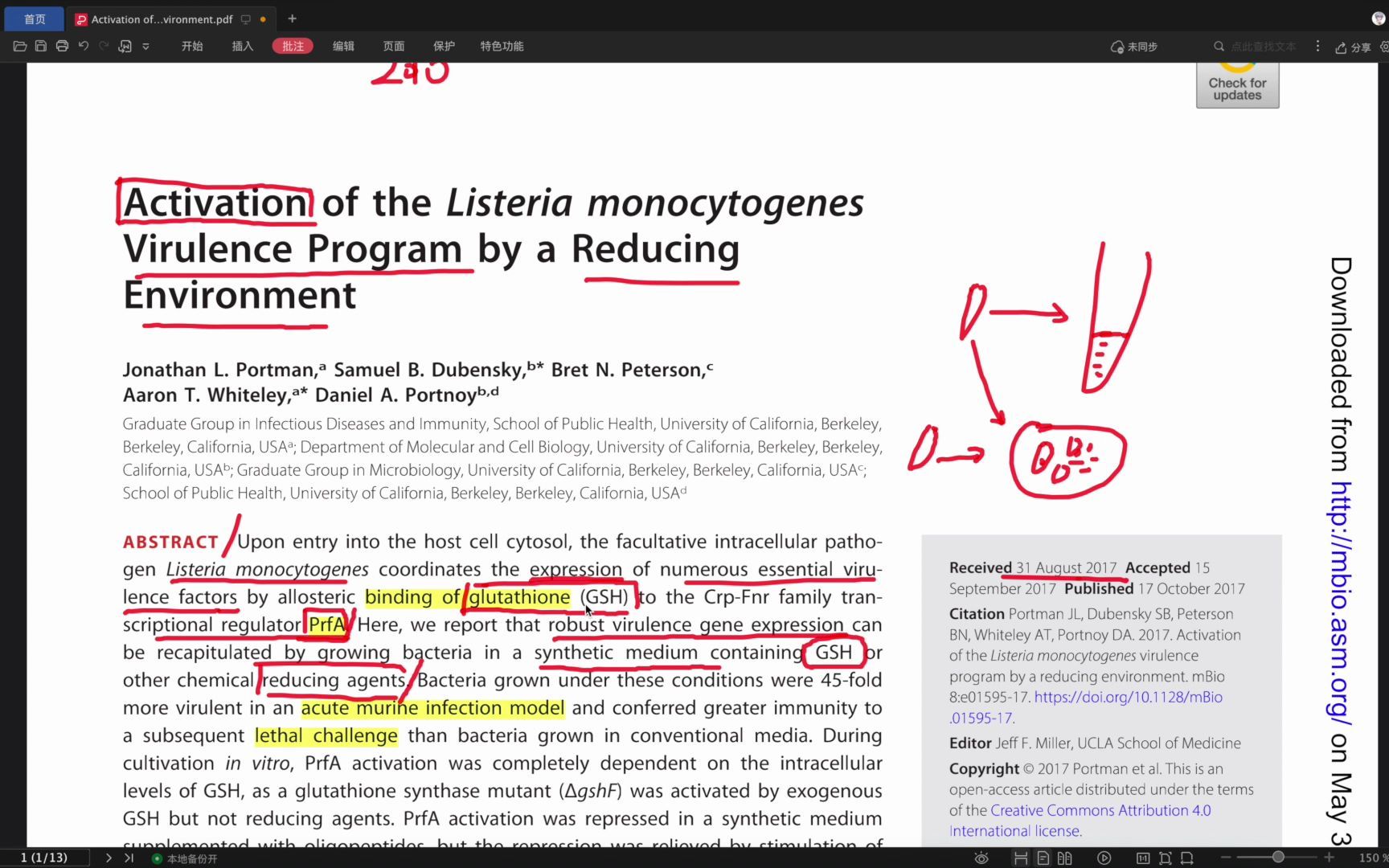Click the circled 'GSH' in the abstract
Image resolution: width=1389 pixels, height=868 pixels.
(x=834, y=653)
